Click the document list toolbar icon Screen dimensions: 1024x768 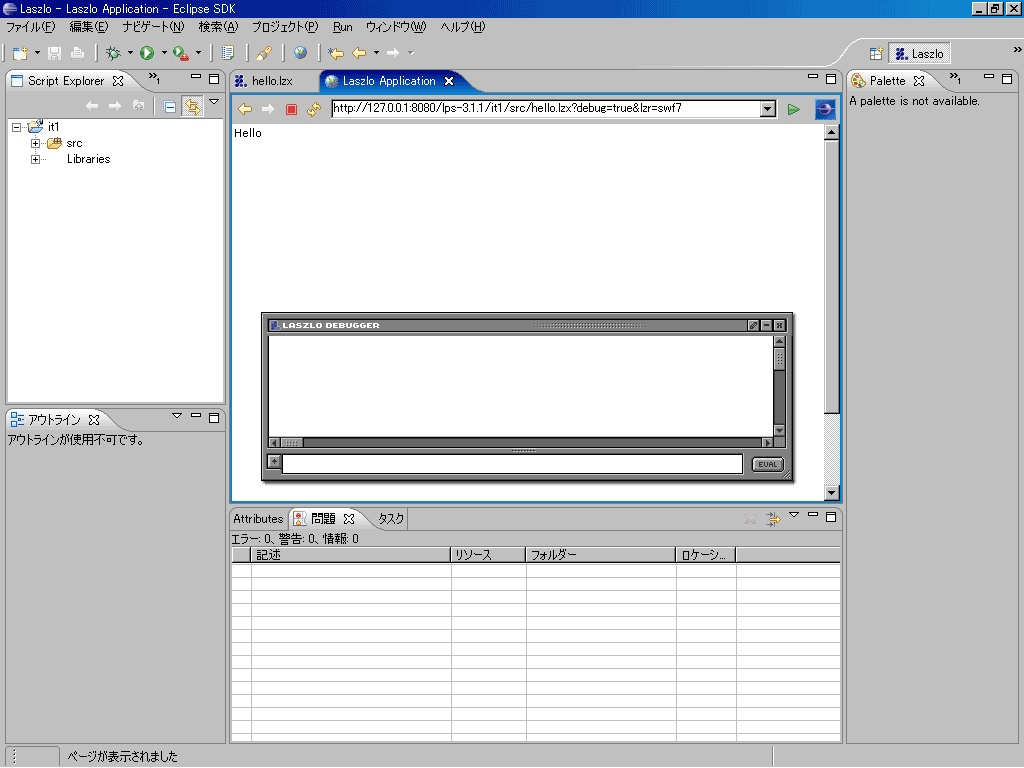[228, 53]
